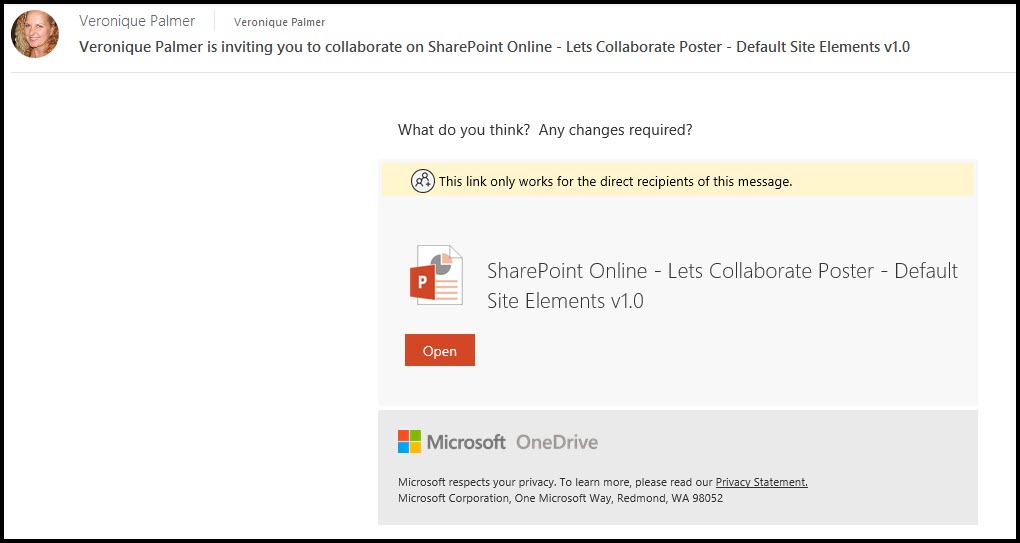Click the smaller Veronique Palmer name label
Image resolution: width=1020 pixels, height=543 pixels.
[279, 22]
